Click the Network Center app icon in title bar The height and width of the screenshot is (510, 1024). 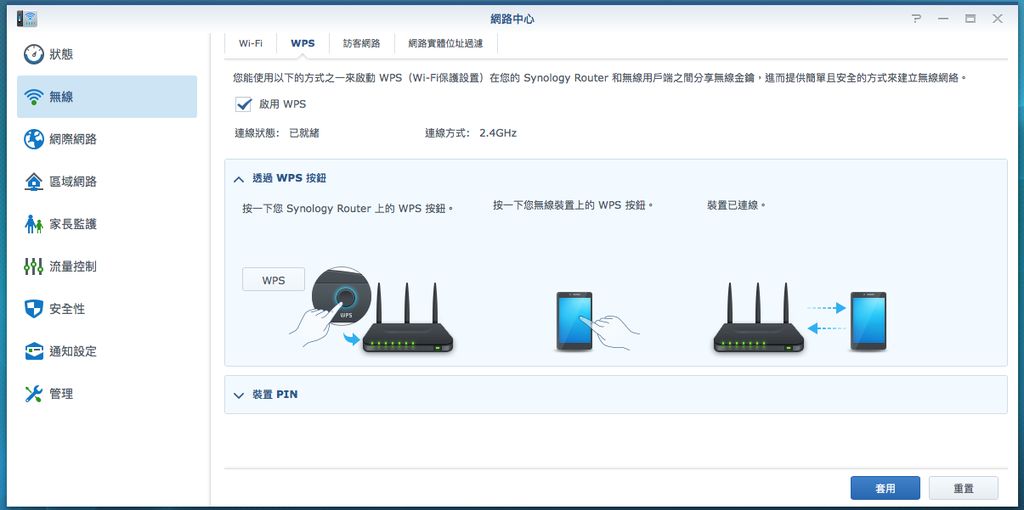click(x=27, y=18)
